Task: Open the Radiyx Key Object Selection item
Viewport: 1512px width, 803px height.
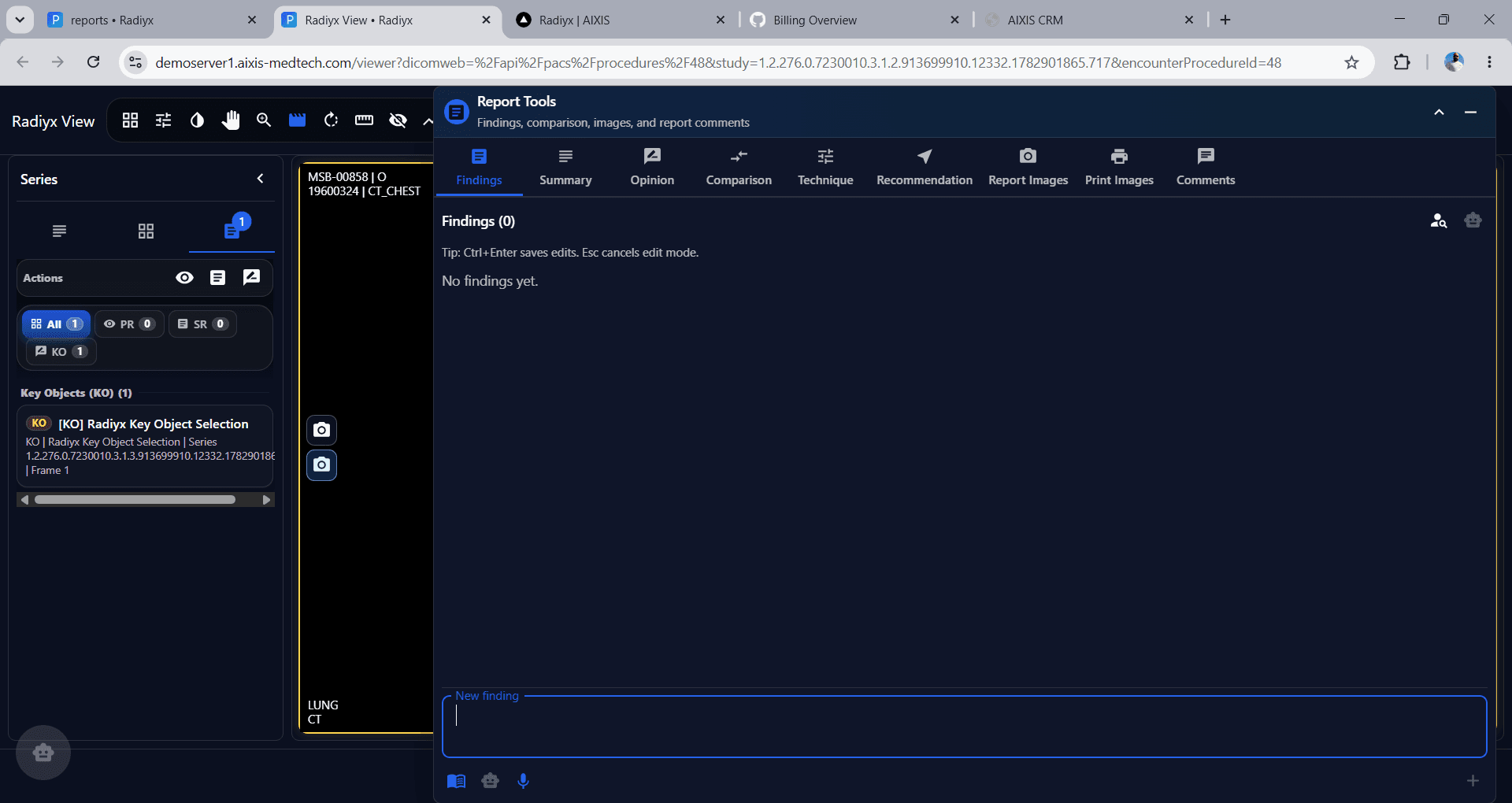Action: [146, 446]
